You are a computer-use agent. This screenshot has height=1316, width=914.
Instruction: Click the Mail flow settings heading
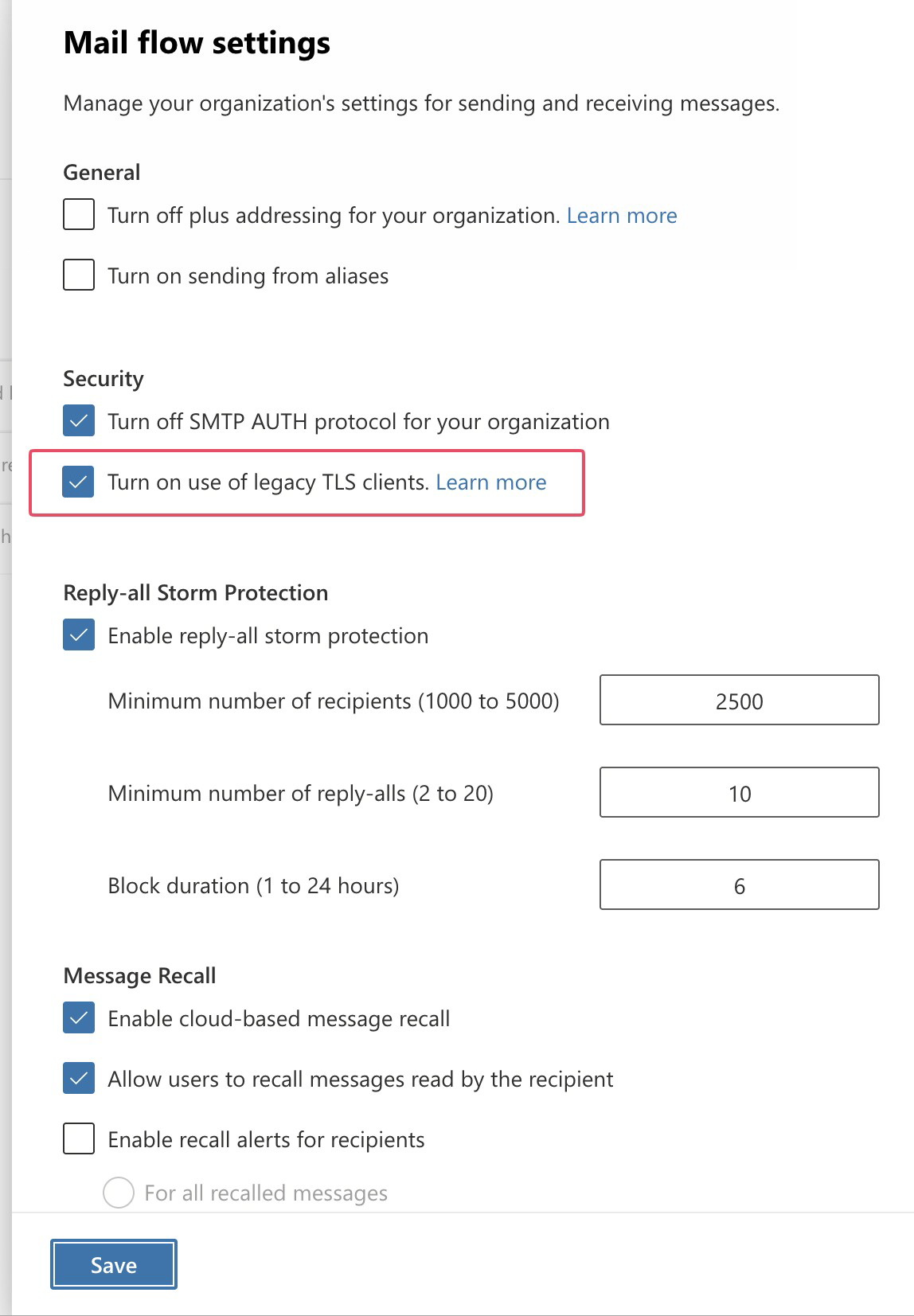click(197, 43)
